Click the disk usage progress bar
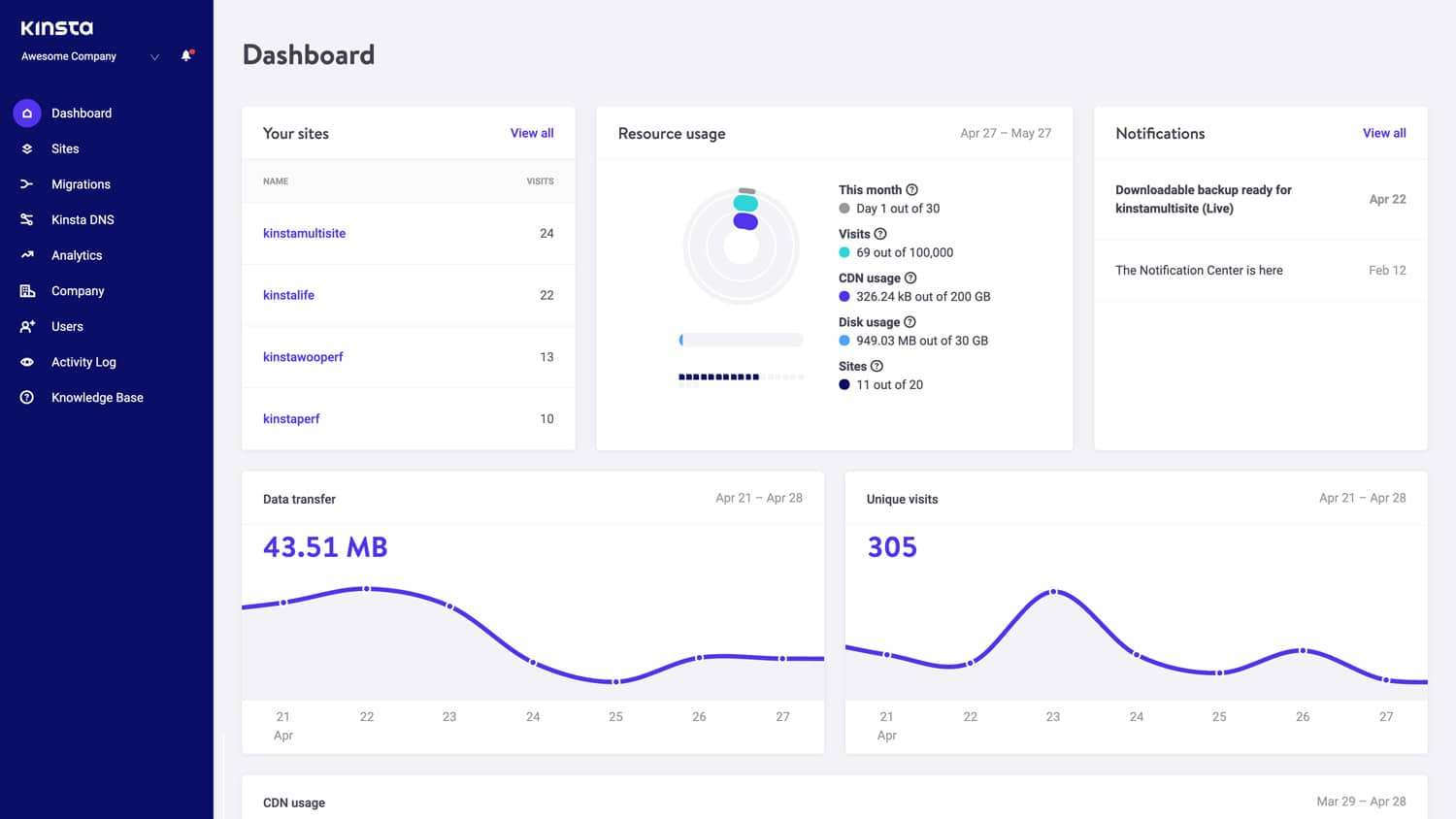This screenshot has height=819, width=1456. coord(742,340)
